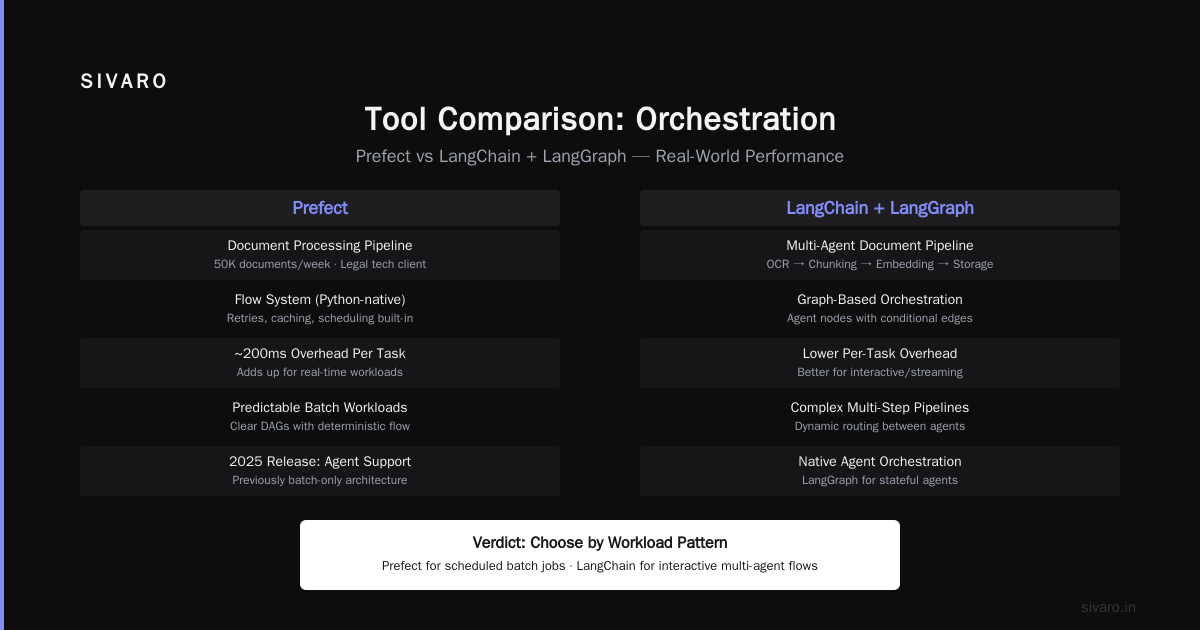
Task: Select the Prefect column header
Action: tap(320, 208)
